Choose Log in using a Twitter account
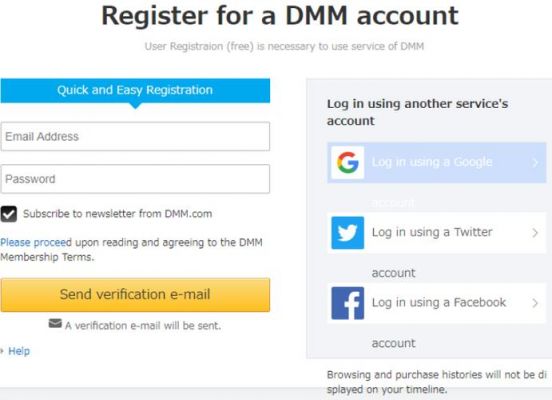Image resolution: width=552 pixels, height=400 pixels. 437,233
